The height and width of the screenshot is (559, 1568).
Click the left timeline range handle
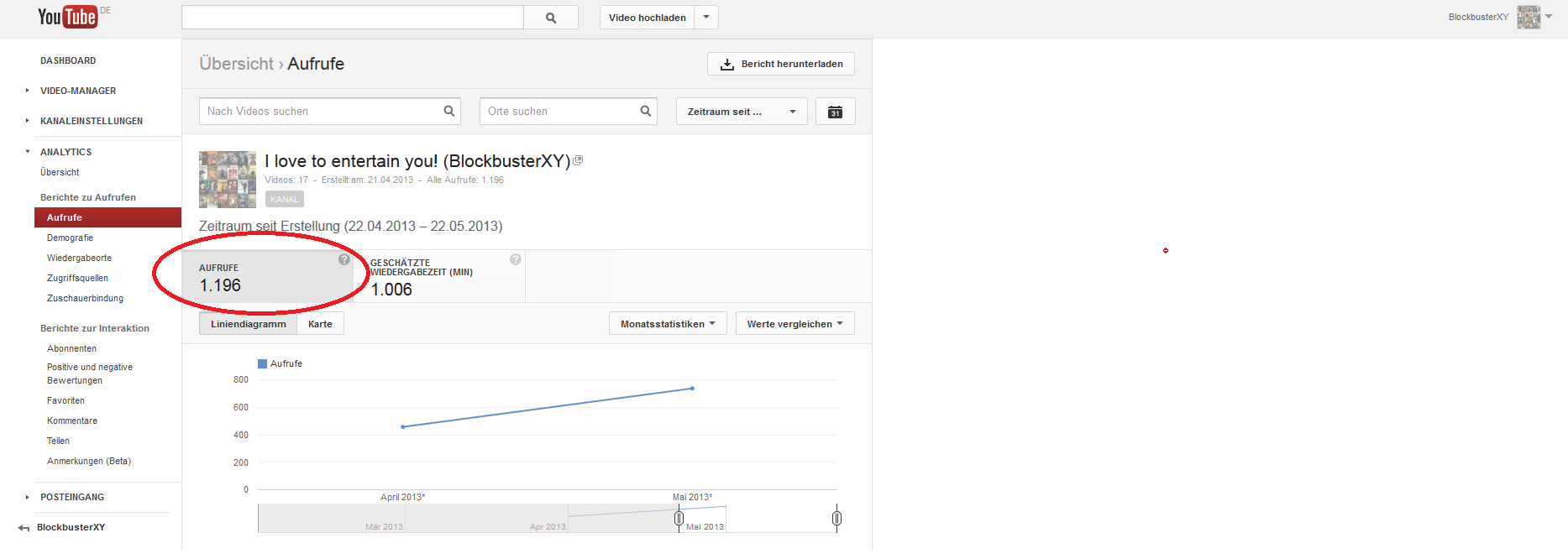(679, 519)
